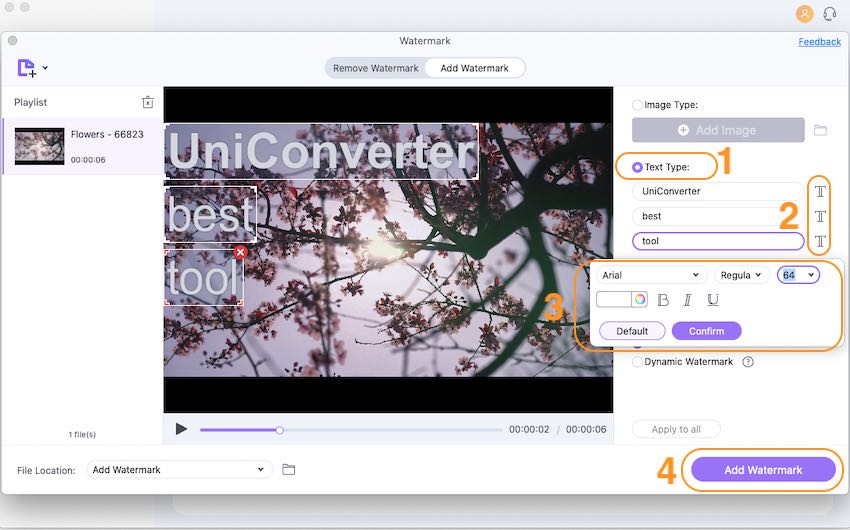
Task: Open the headset support icon
Action: pos(829,14)
